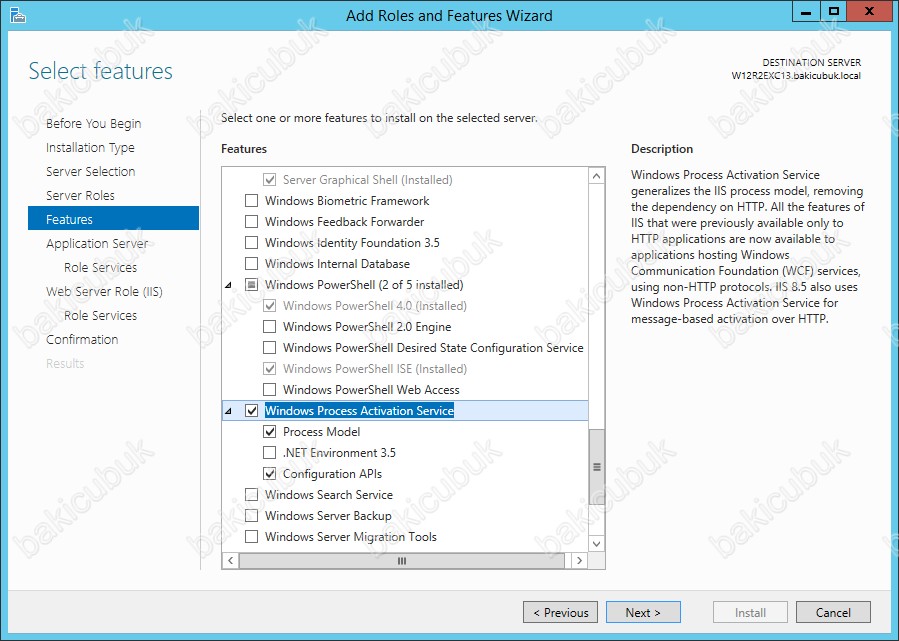
Task: Select Windows Identity Foundation 3.5 label
Action: (352, 243)
